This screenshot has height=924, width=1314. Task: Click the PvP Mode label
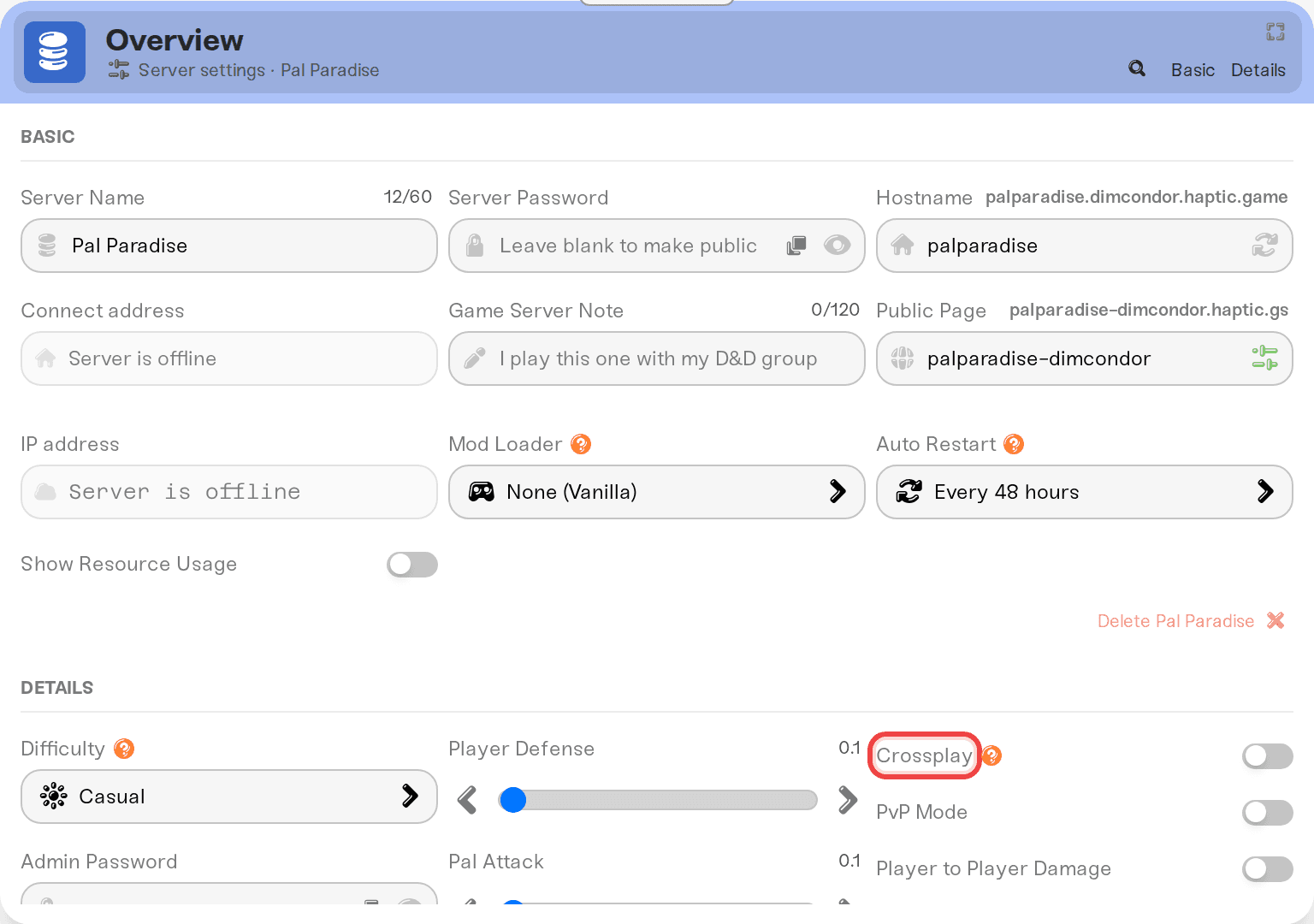tap(921, 812)
